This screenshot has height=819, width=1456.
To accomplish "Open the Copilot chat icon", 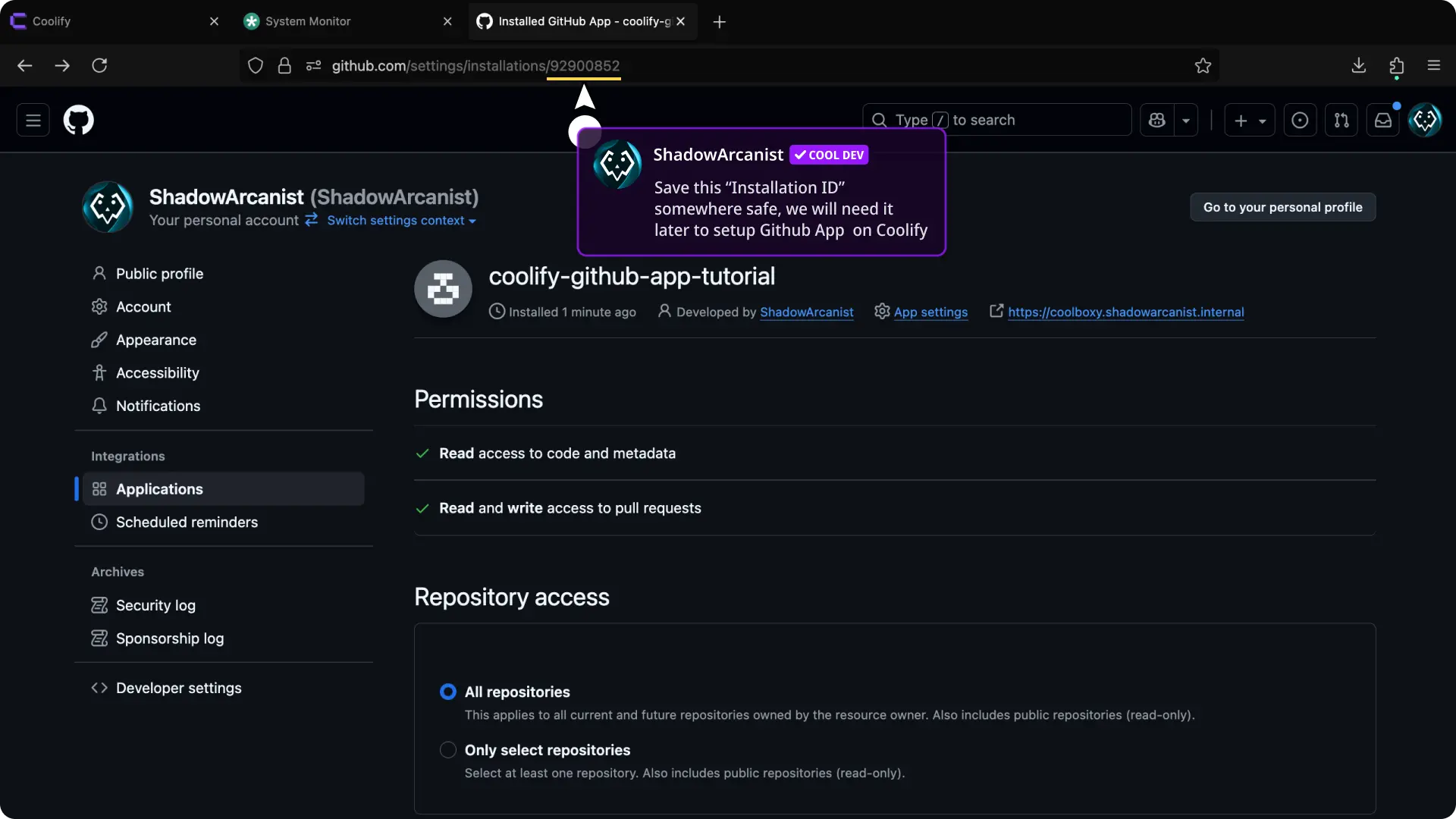I will pos(1156,120).
